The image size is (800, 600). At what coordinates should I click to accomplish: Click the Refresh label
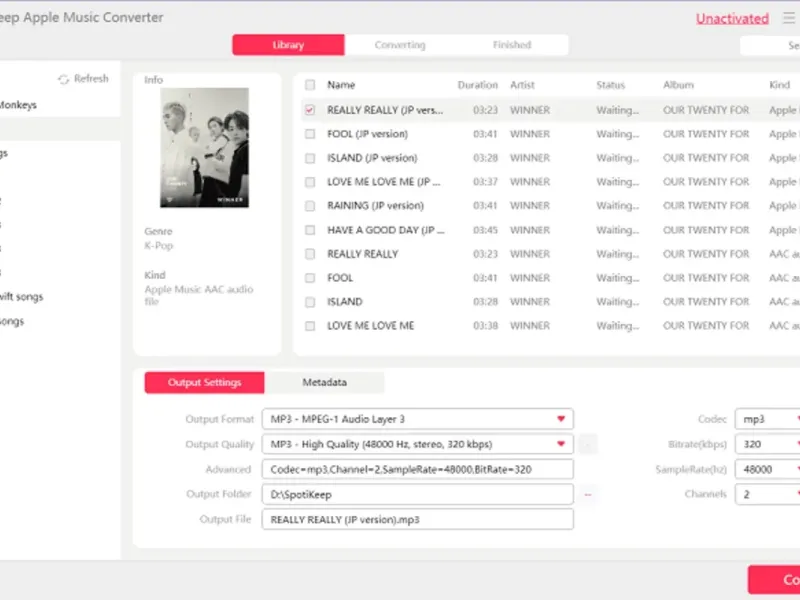[91, 79]
